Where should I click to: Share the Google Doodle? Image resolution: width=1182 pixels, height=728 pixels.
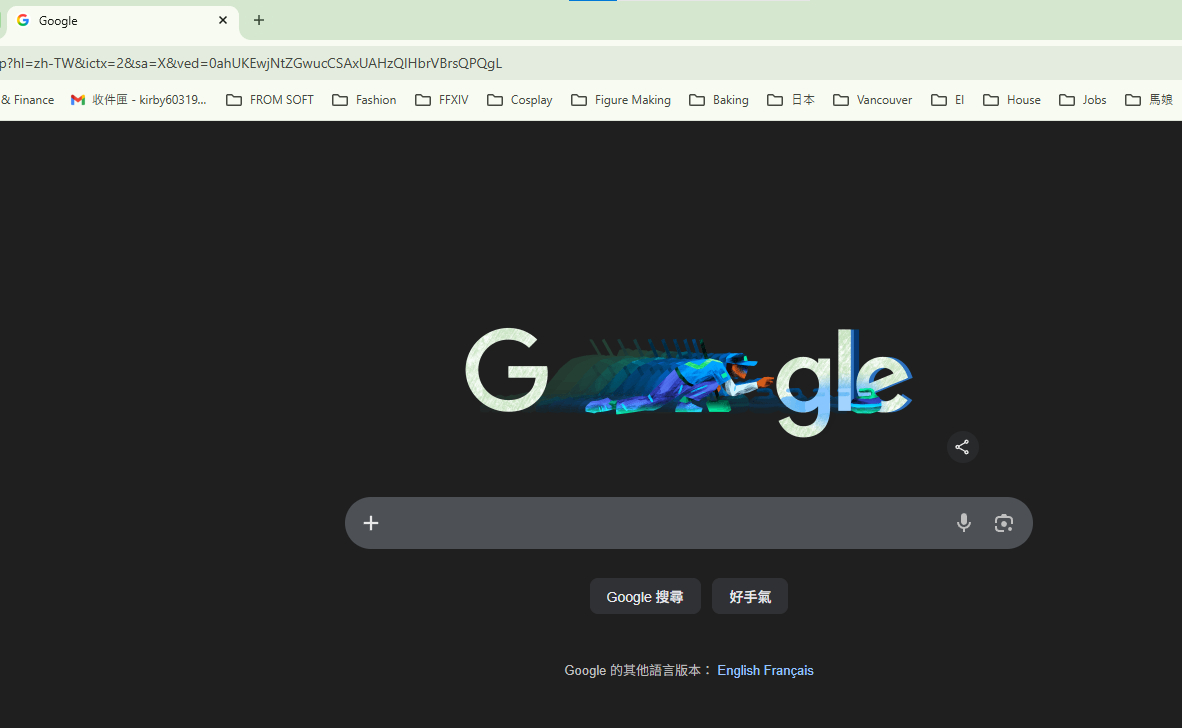(x=962, y=447)
